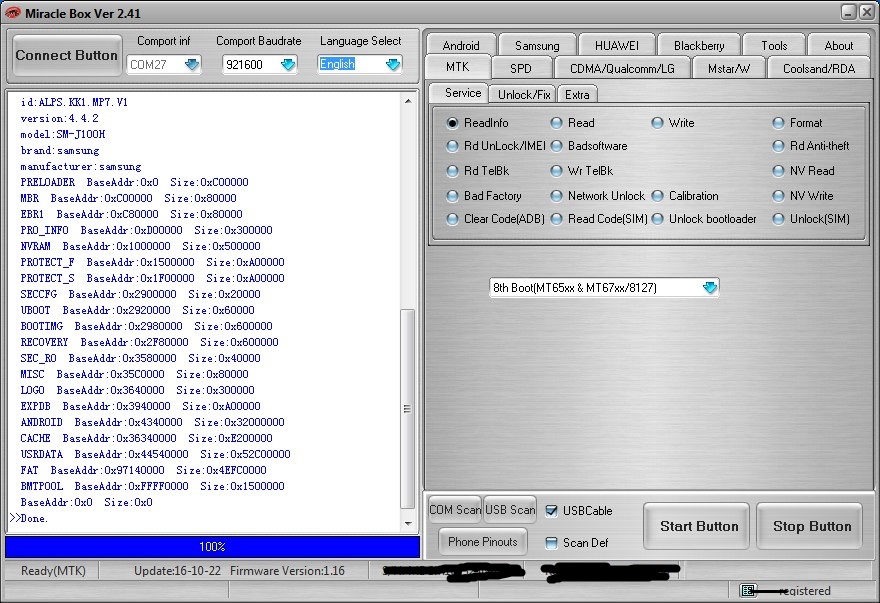Click the Miracle Box eye logo icon

pos(12,13)
